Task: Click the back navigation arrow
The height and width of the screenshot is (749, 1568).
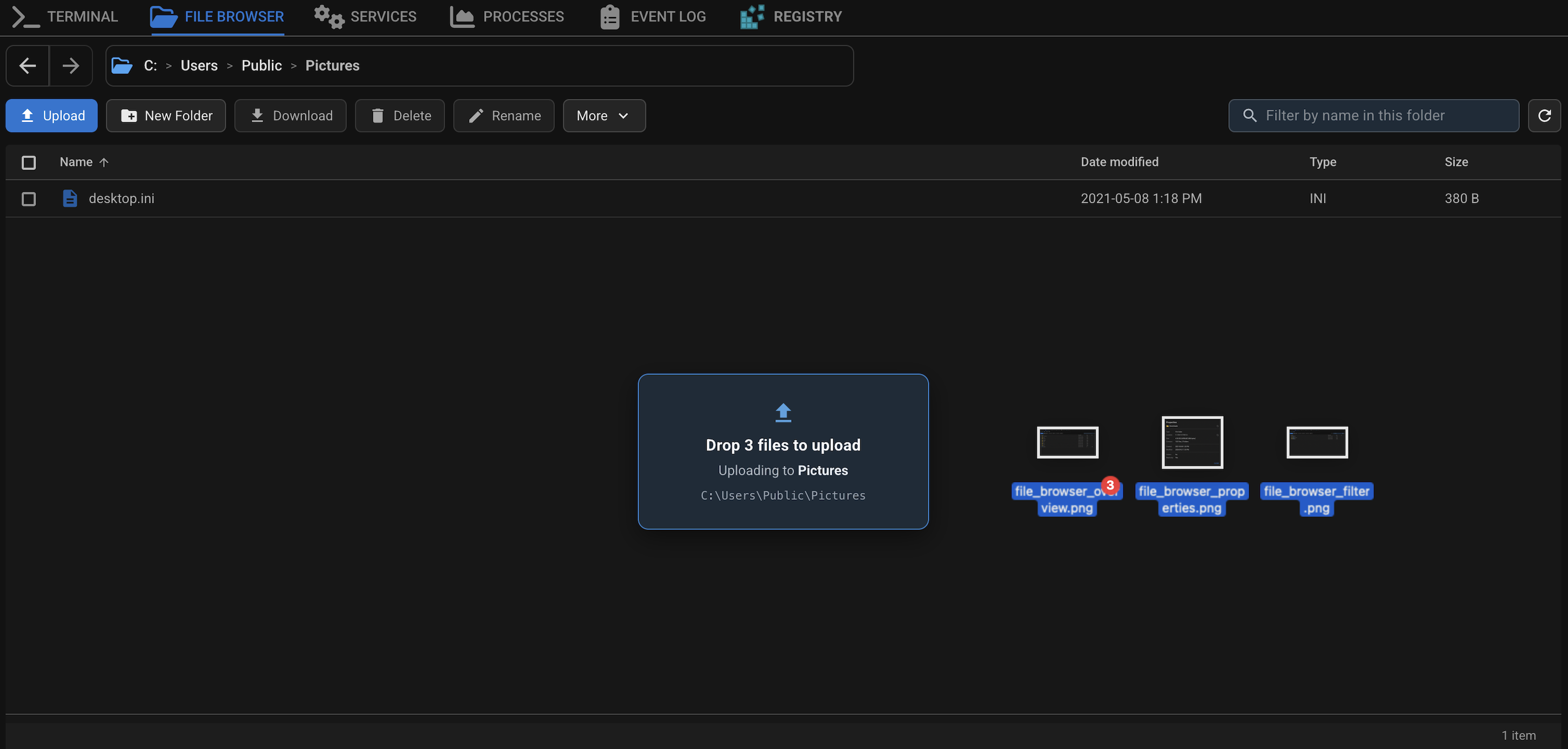Action: pyautogui.click(x=28, y=66)
